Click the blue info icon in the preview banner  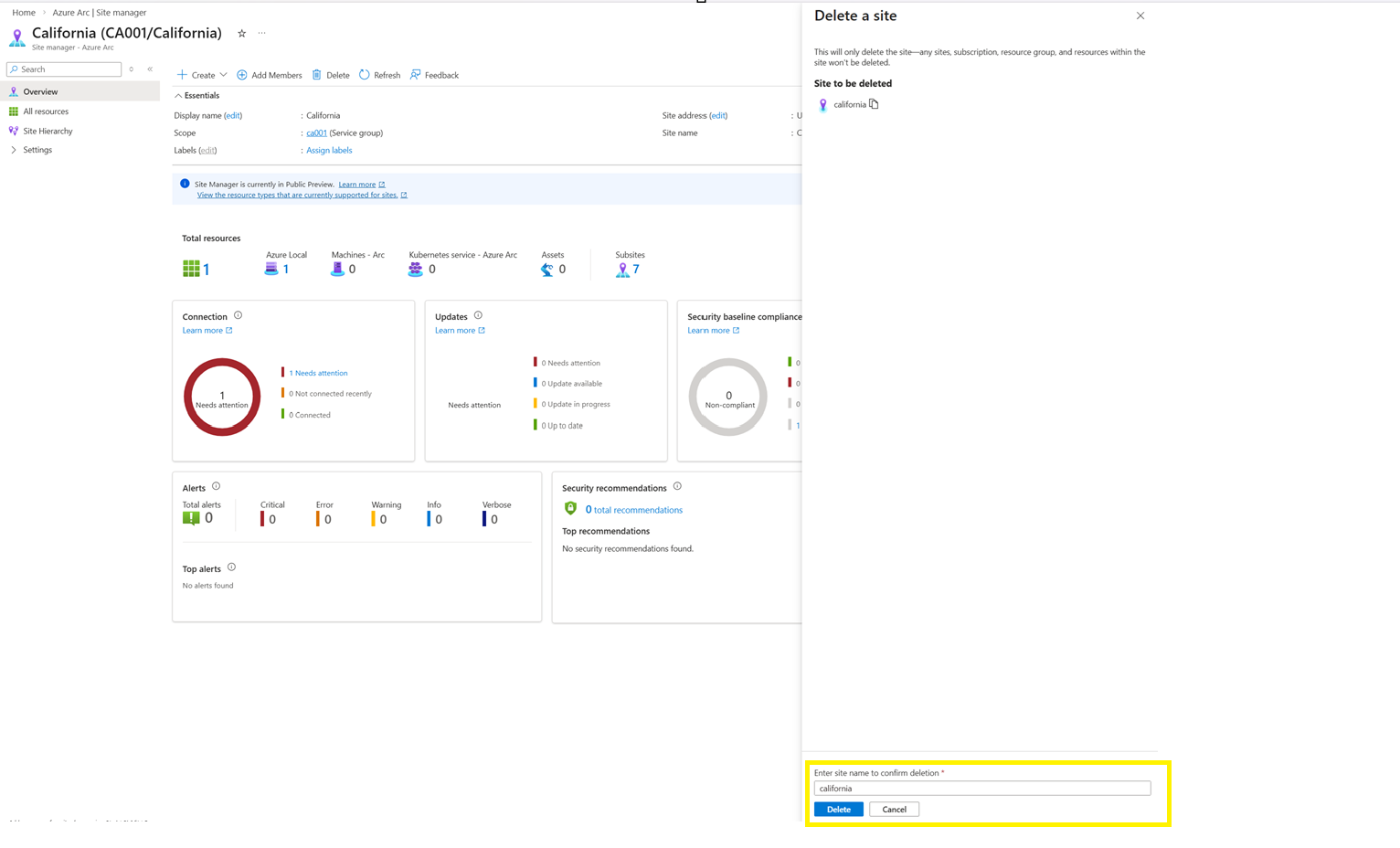[x=185, y=184]
